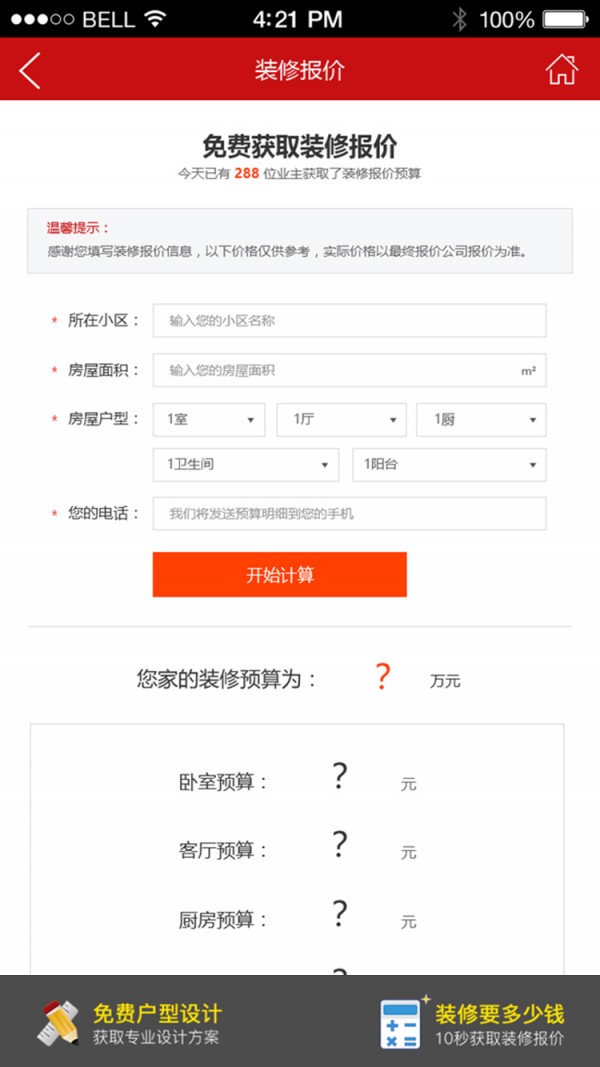
Task: Tap the orange question mark total budget
Action: coord(382,678)
